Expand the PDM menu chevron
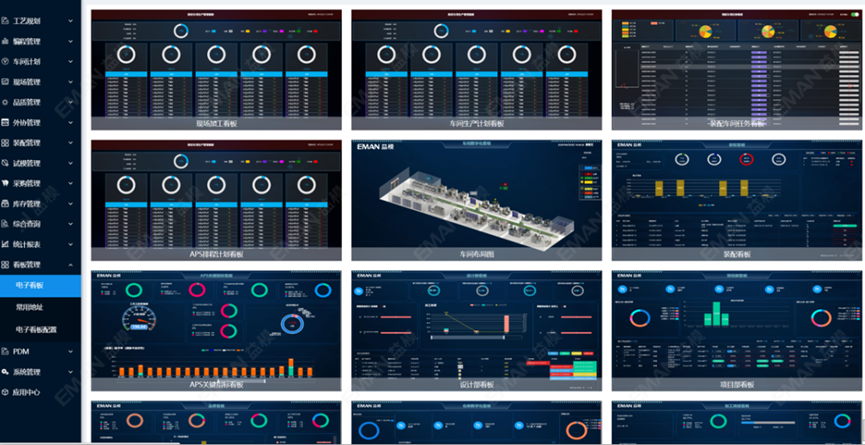Viewport: 865px width, 445px height. 73,352
